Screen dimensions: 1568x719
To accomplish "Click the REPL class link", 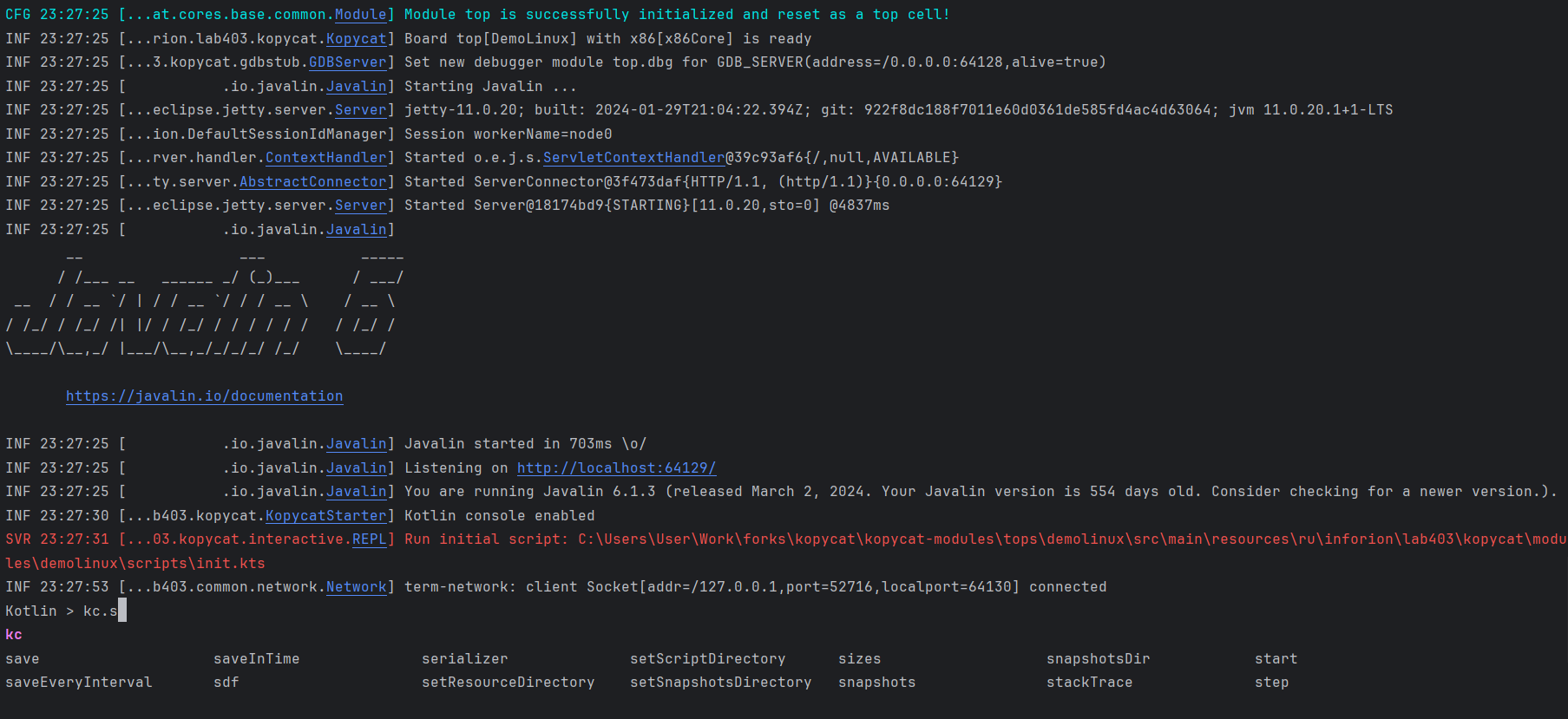I will tap(370, 539).
